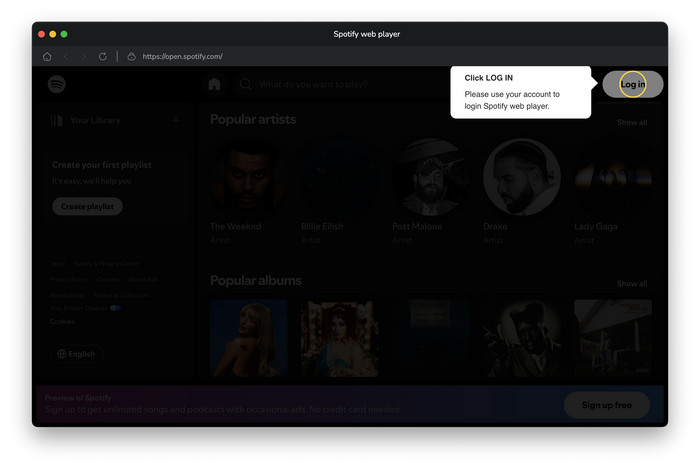Click the site info lock icon beside URL
The height and width of the screenshot is (469, 700).
131,57
